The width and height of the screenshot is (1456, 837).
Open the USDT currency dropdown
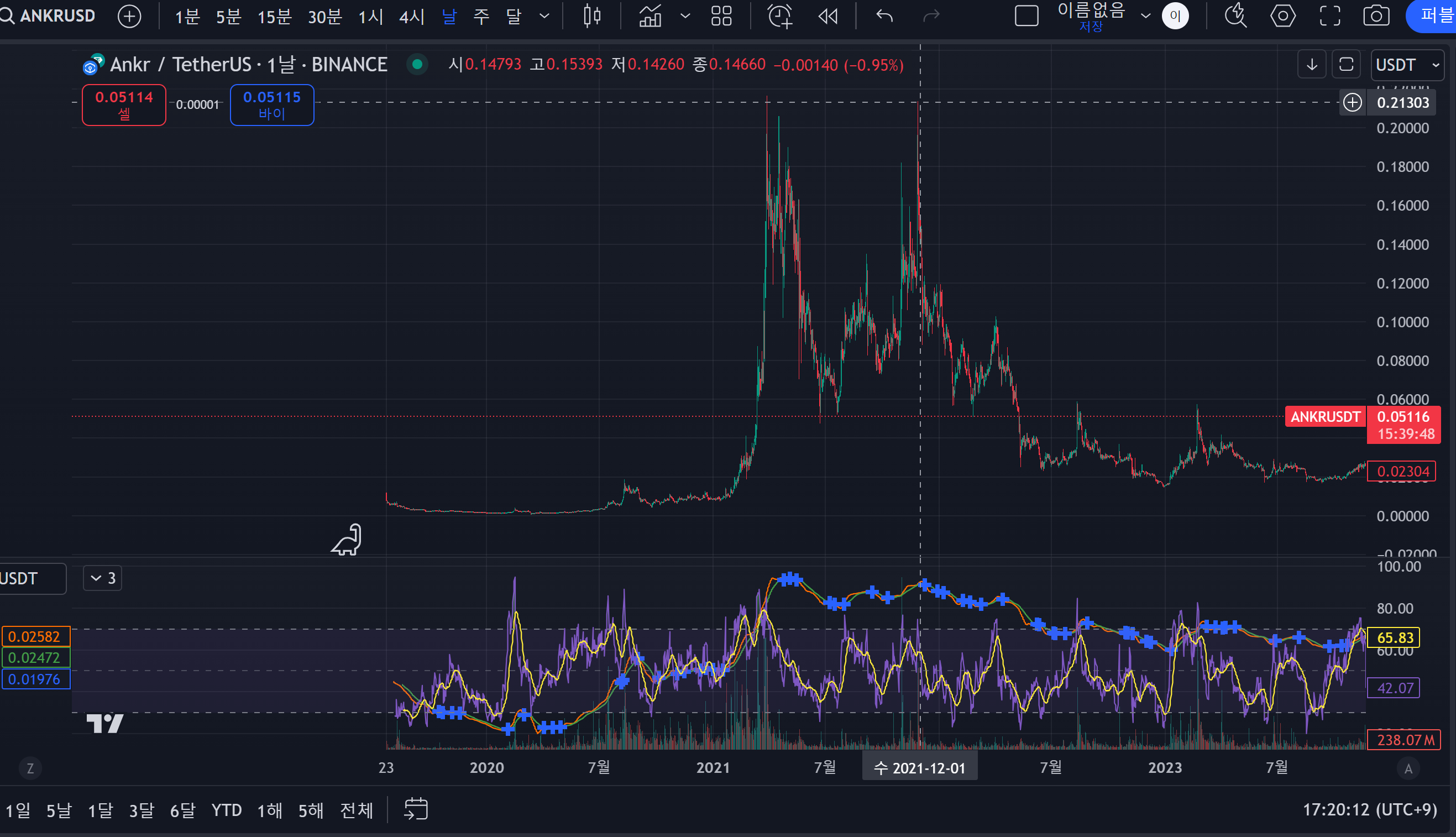(x=1406, y=65)
